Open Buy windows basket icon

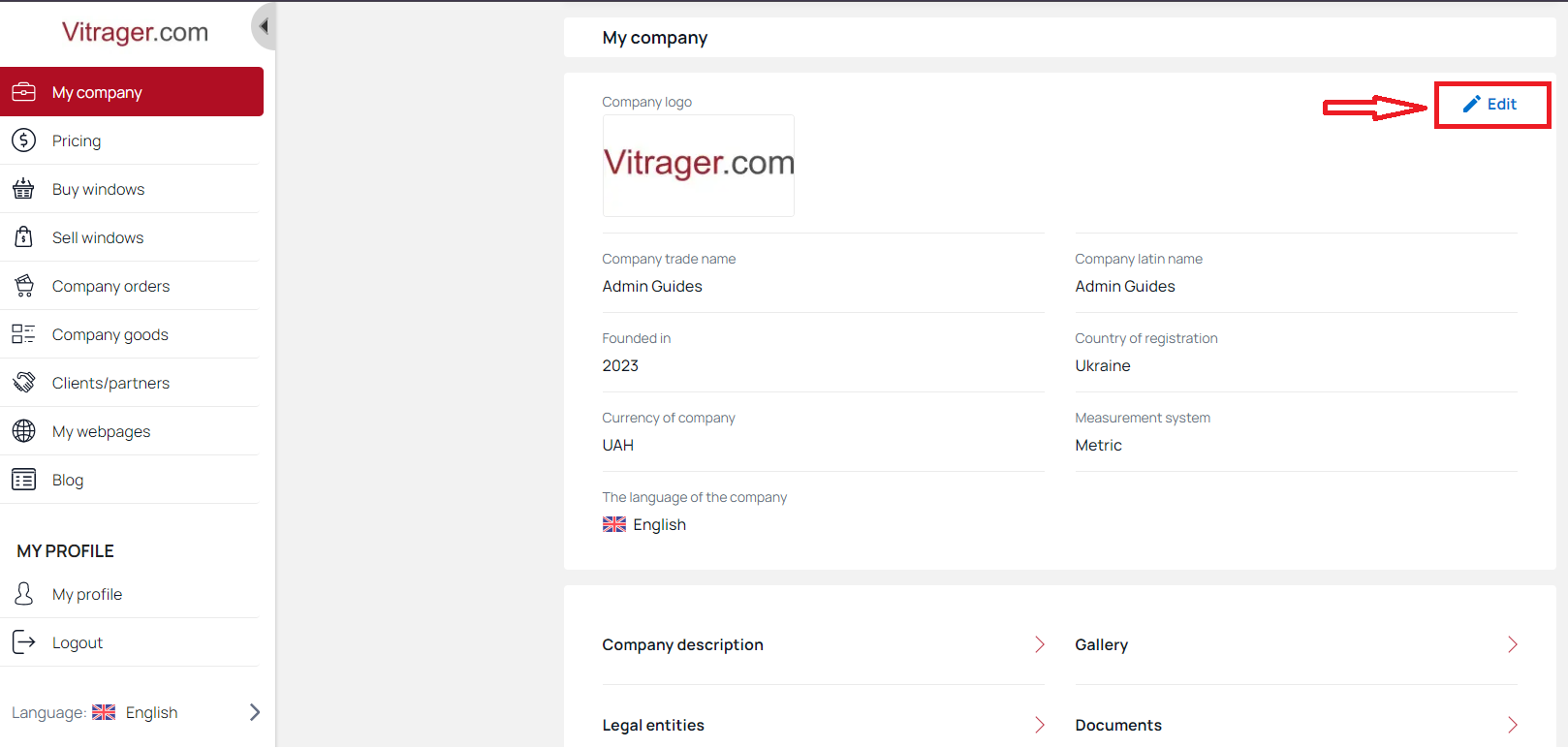[x=24, y=189]
